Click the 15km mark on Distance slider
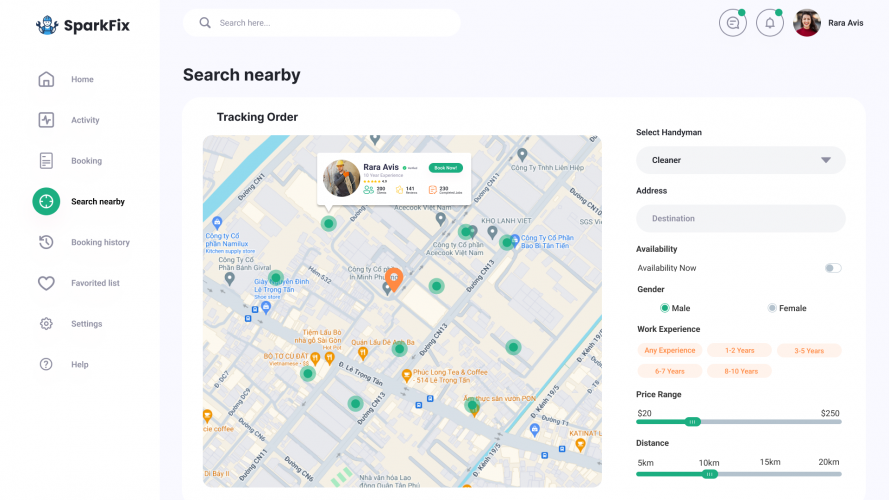889x500 pixels. (x=770, y=462)
